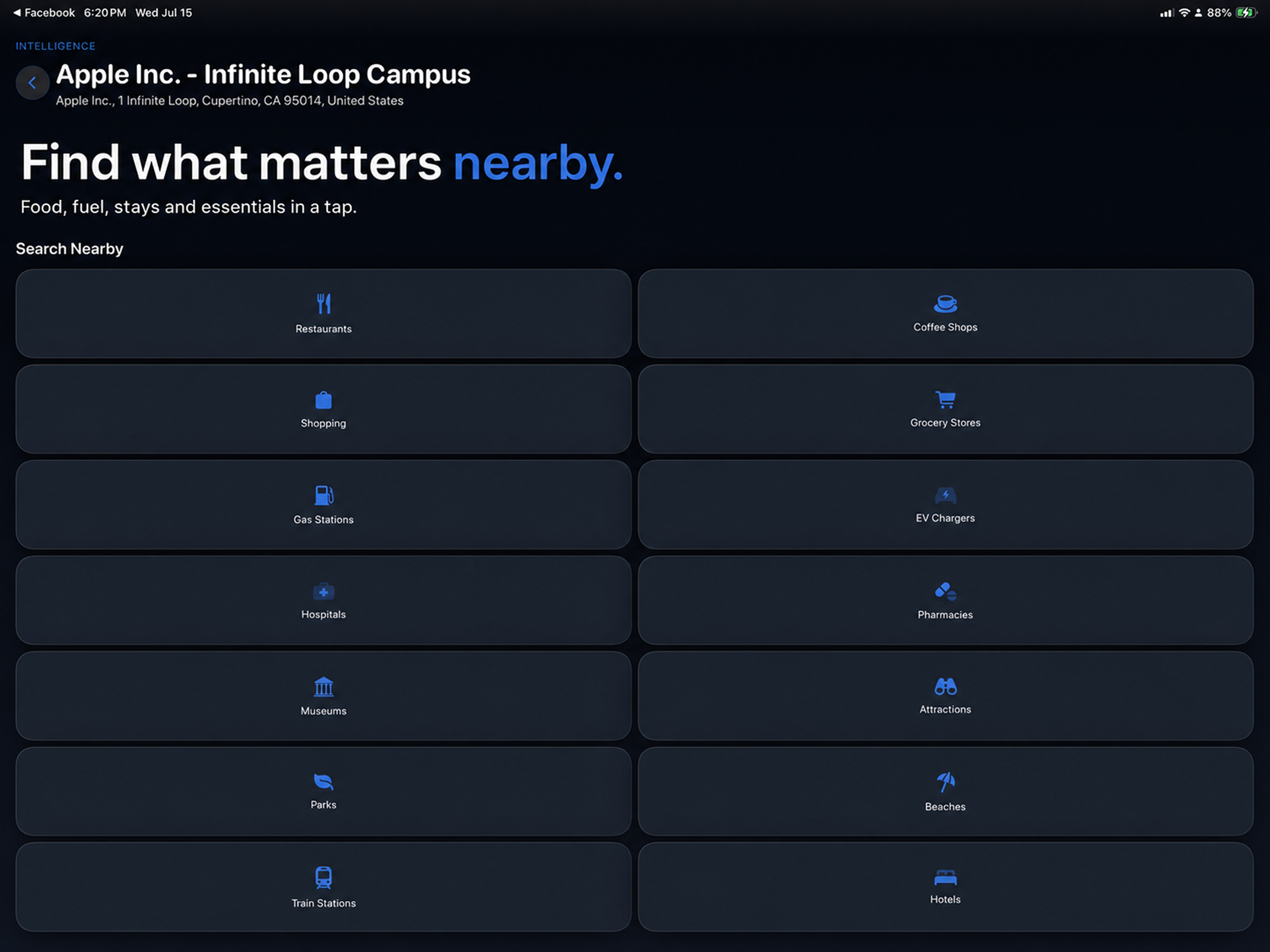Choose the medical kit Hospitals icon
This screenshot has width=1270, height=952.
click(324, 591)
